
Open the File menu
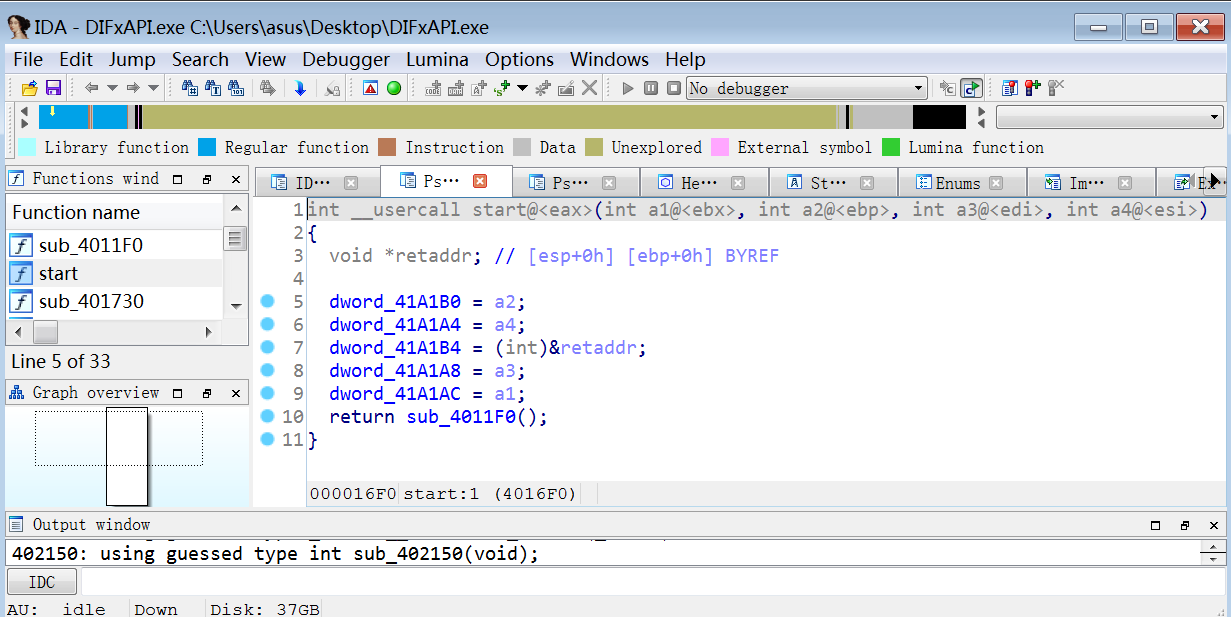point(28,59)
